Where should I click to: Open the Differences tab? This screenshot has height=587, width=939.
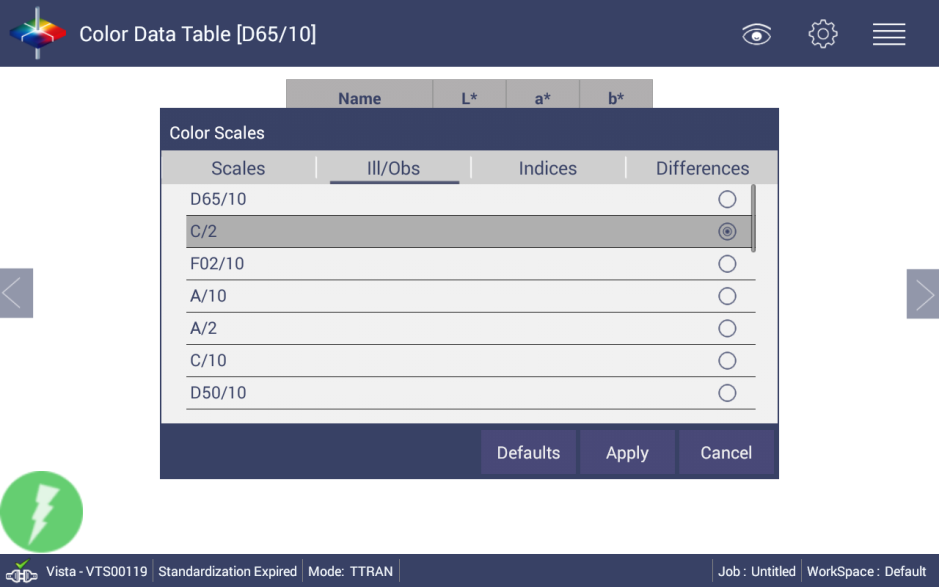[702, 168]
